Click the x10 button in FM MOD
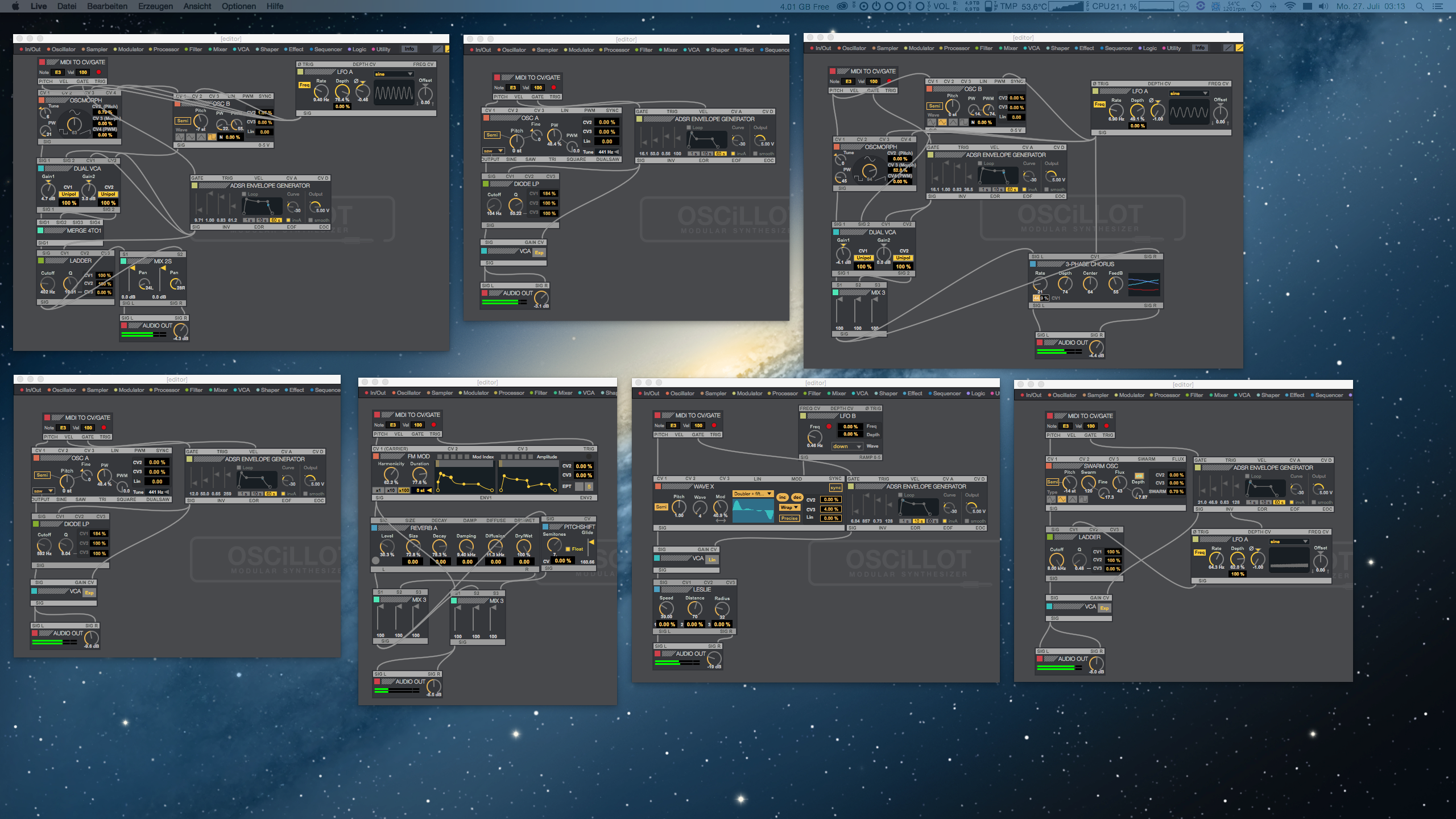This screenshot has height=819, width=1456. point(391,490)
